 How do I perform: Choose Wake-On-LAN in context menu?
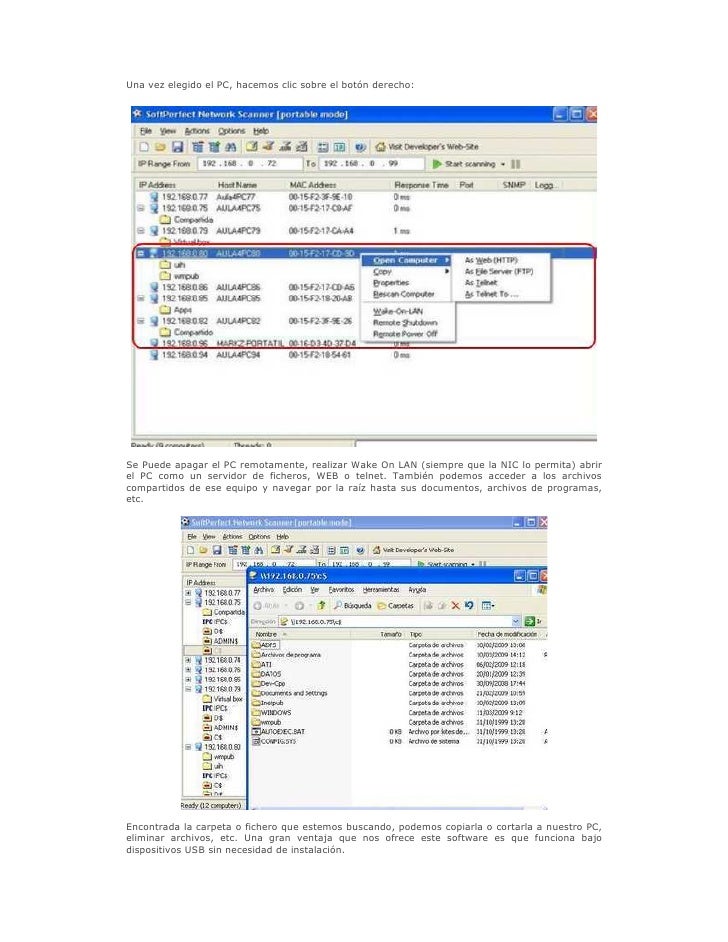click(x=405, y=311)
